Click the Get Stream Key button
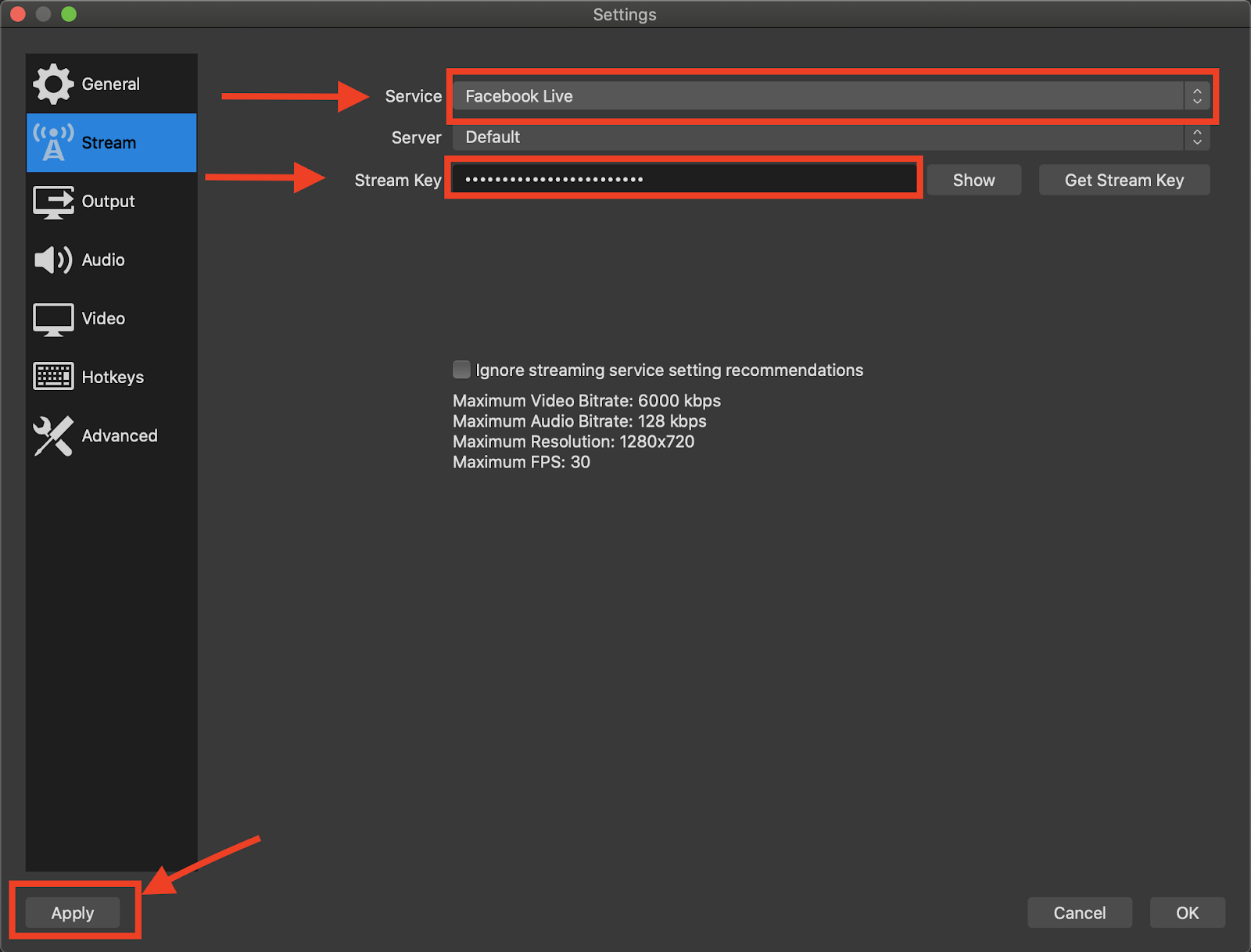Image resolution: width=1251 pixels, height=952 pixels. click(x=1124, y=180)
